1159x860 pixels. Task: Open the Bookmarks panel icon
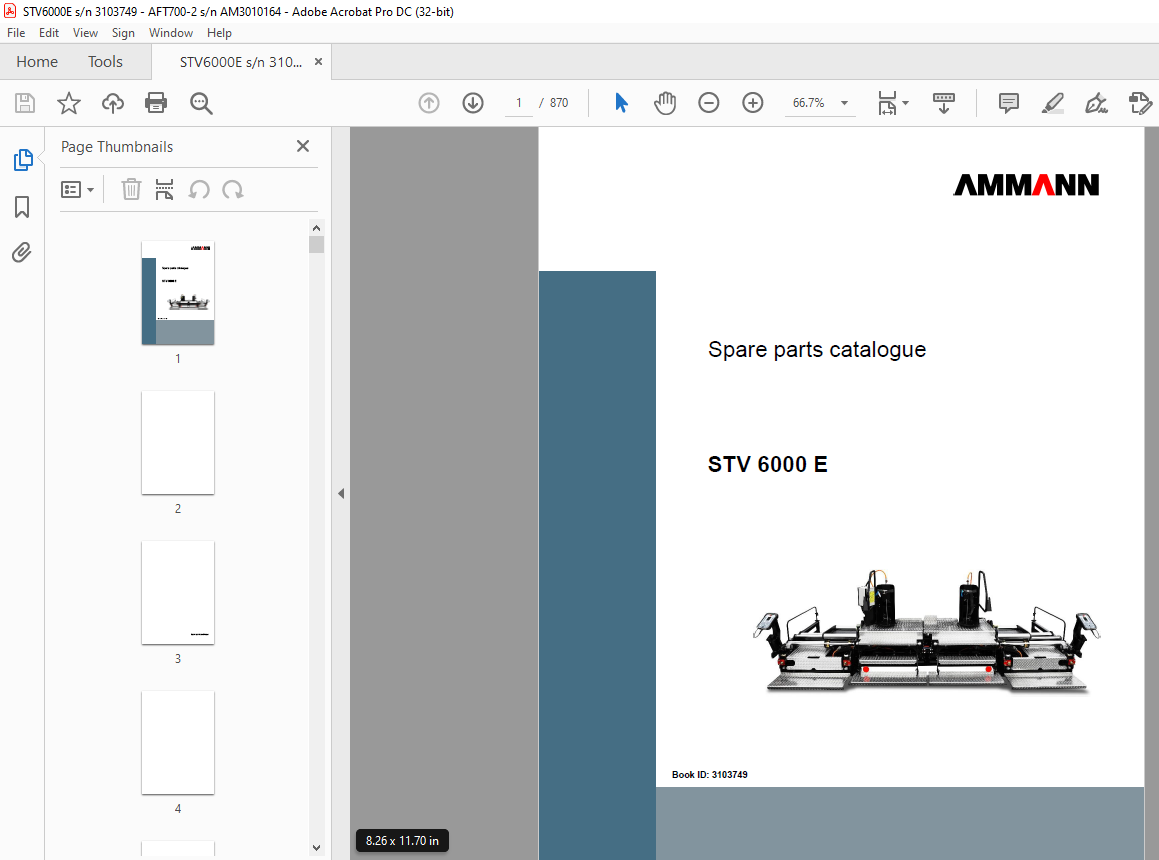[22, 207]
